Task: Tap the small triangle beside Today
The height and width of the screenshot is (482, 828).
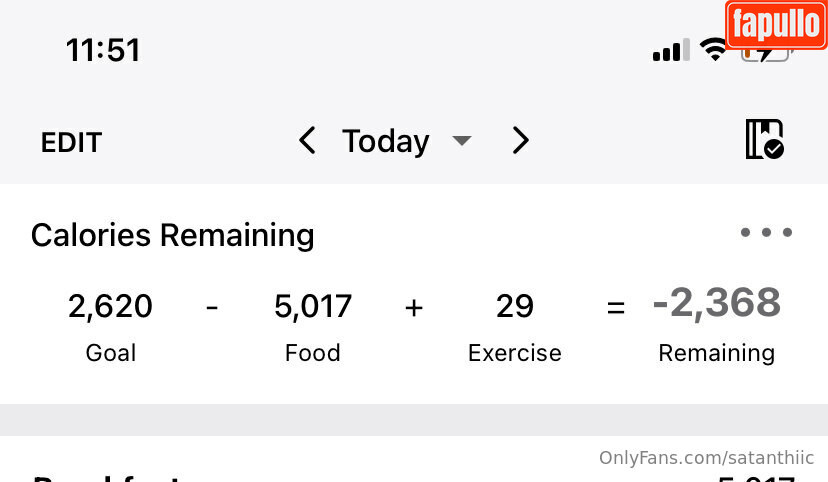Action: (x=461, y=141)
